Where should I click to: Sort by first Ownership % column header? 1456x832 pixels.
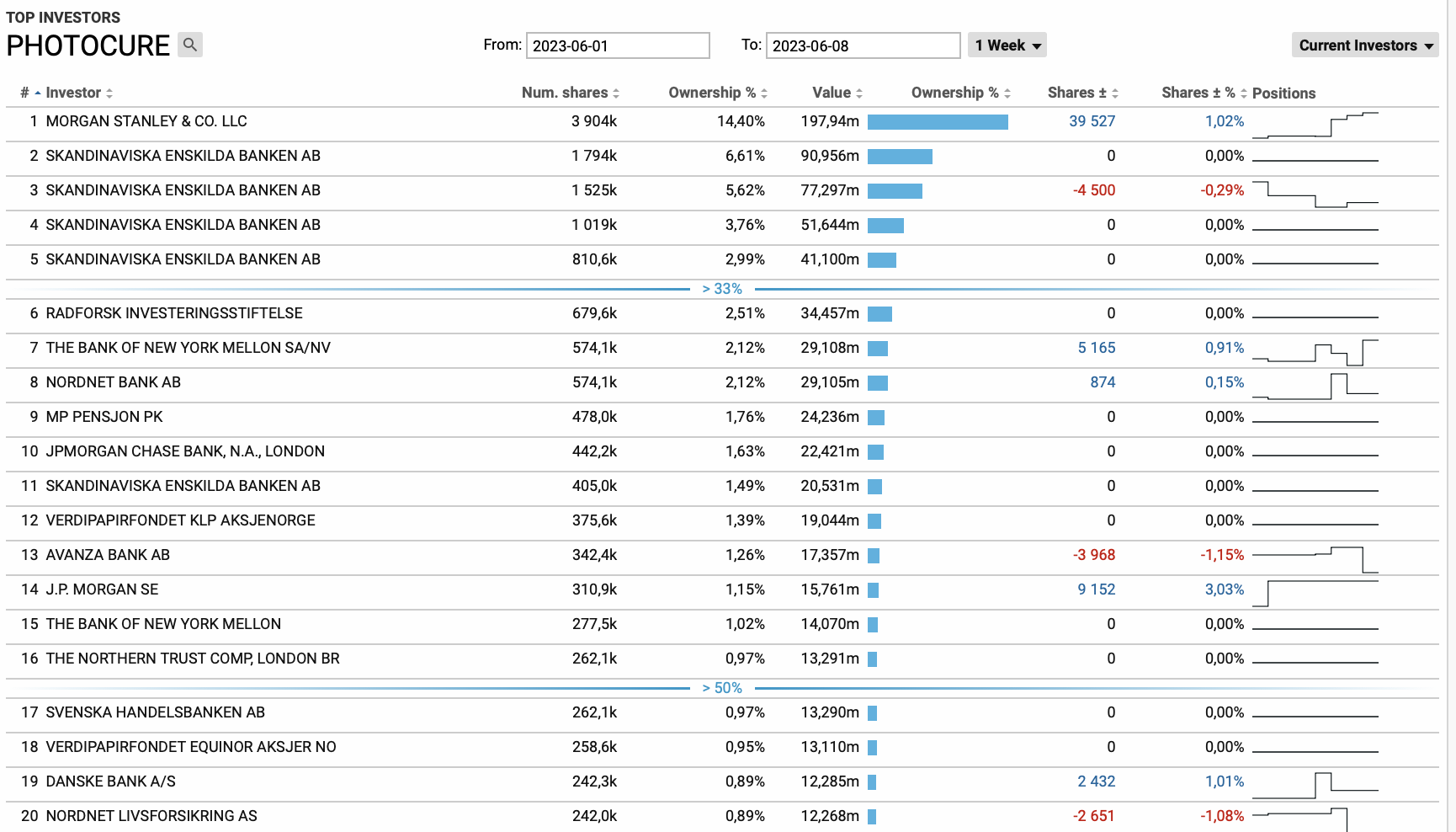[x=718, y=93]
